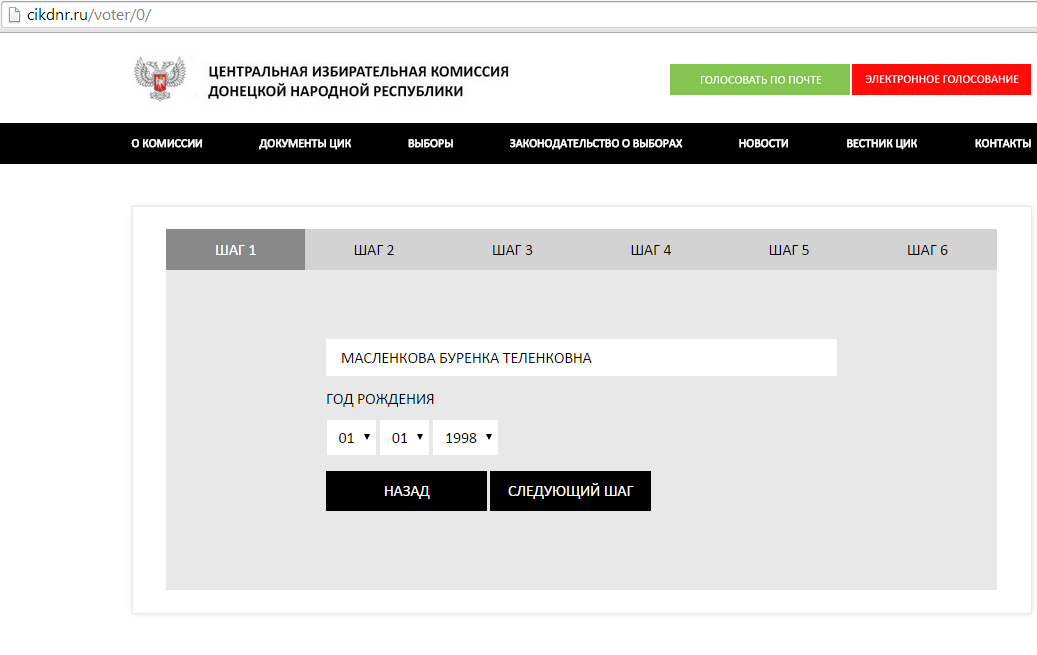Expand the birth day dropdown
Screen dimensions: 1037x655
coord(351,437)
